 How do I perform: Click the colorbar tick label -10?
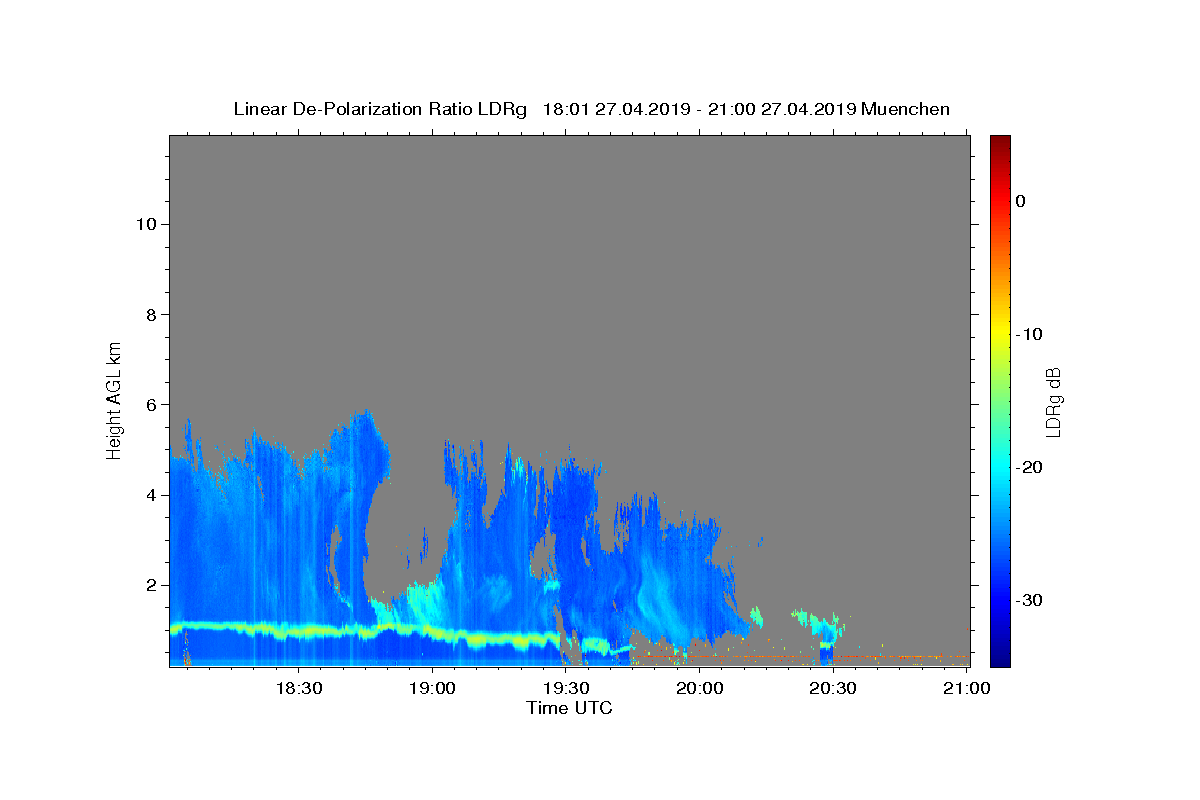click(1030, 334)
